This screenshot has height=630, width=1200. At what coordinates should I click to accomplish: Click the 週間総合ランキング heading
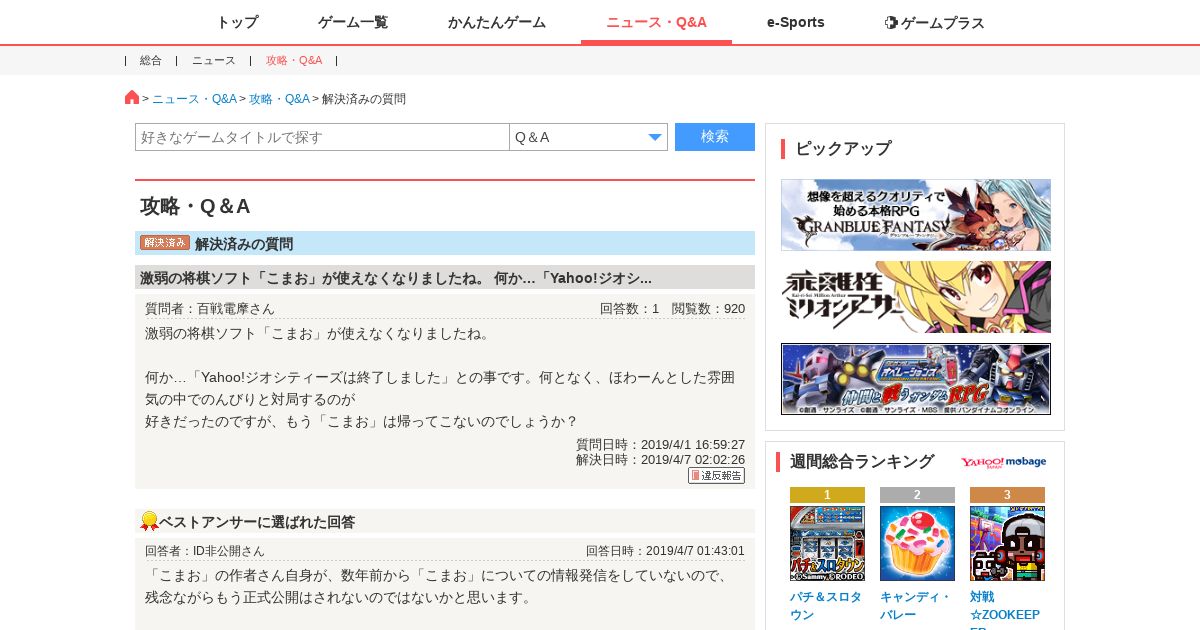click(862, 462)
